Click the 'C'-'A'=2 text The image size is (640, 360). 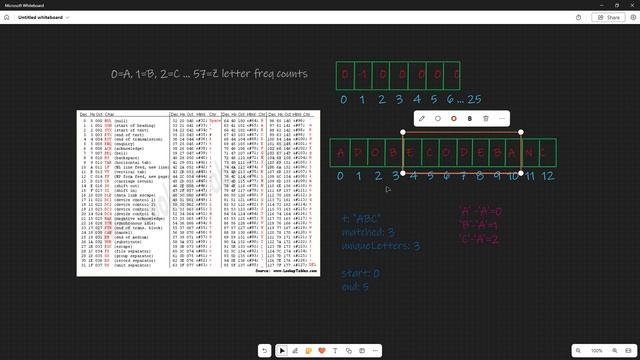tap(479, 239)
